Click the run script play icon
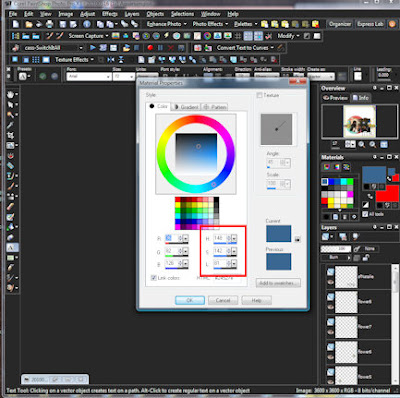400x398 pixels. [x=93, y=48]
